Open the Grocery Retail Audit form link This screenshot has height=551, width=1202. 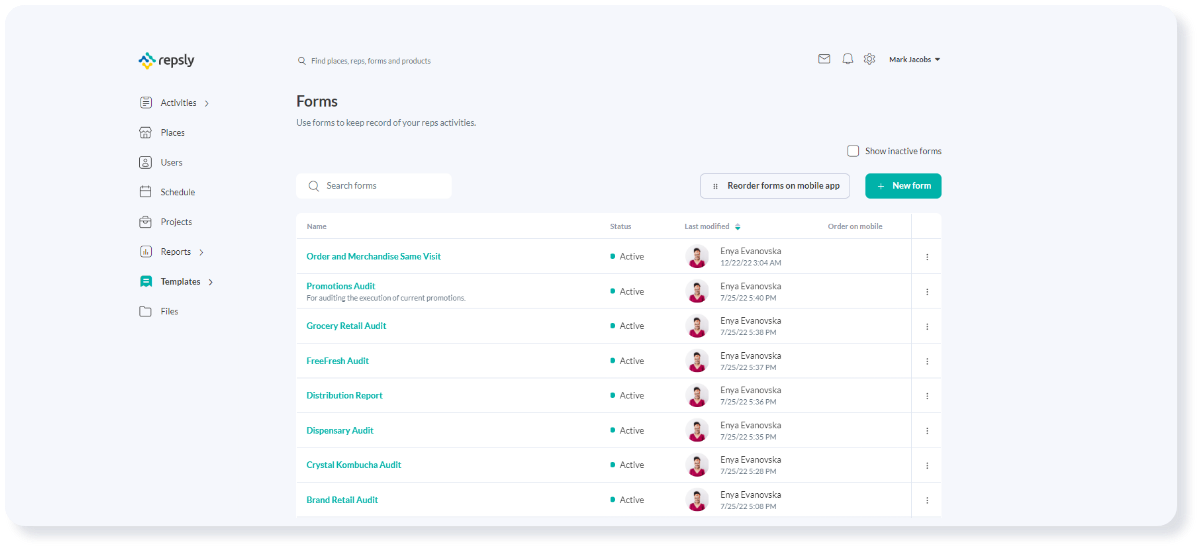pyautogui.click(x=346, y=326)
